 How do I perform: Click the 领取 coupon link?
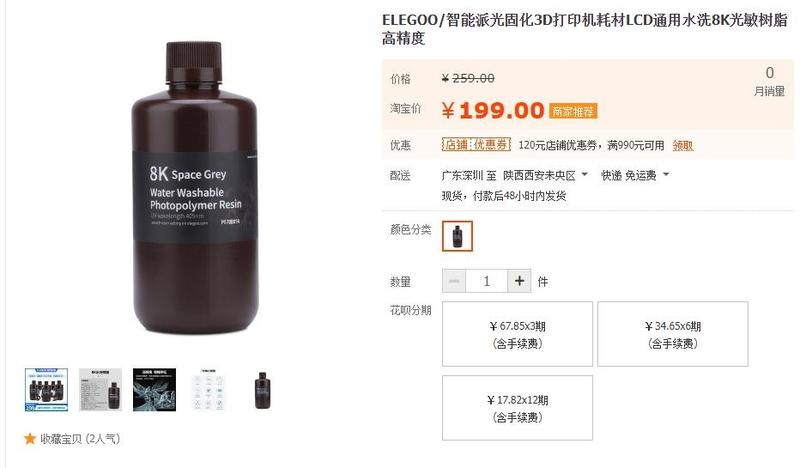683,145
